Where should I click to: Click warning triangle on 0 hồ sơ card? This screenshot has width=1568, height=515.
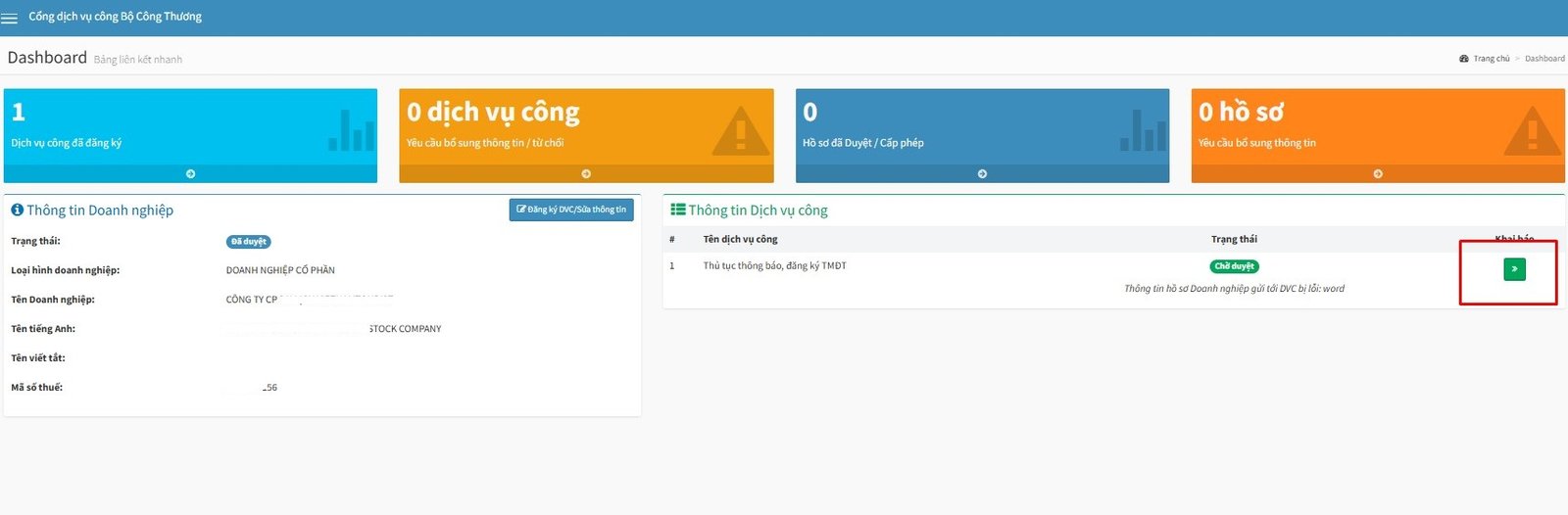[1532, 130]
